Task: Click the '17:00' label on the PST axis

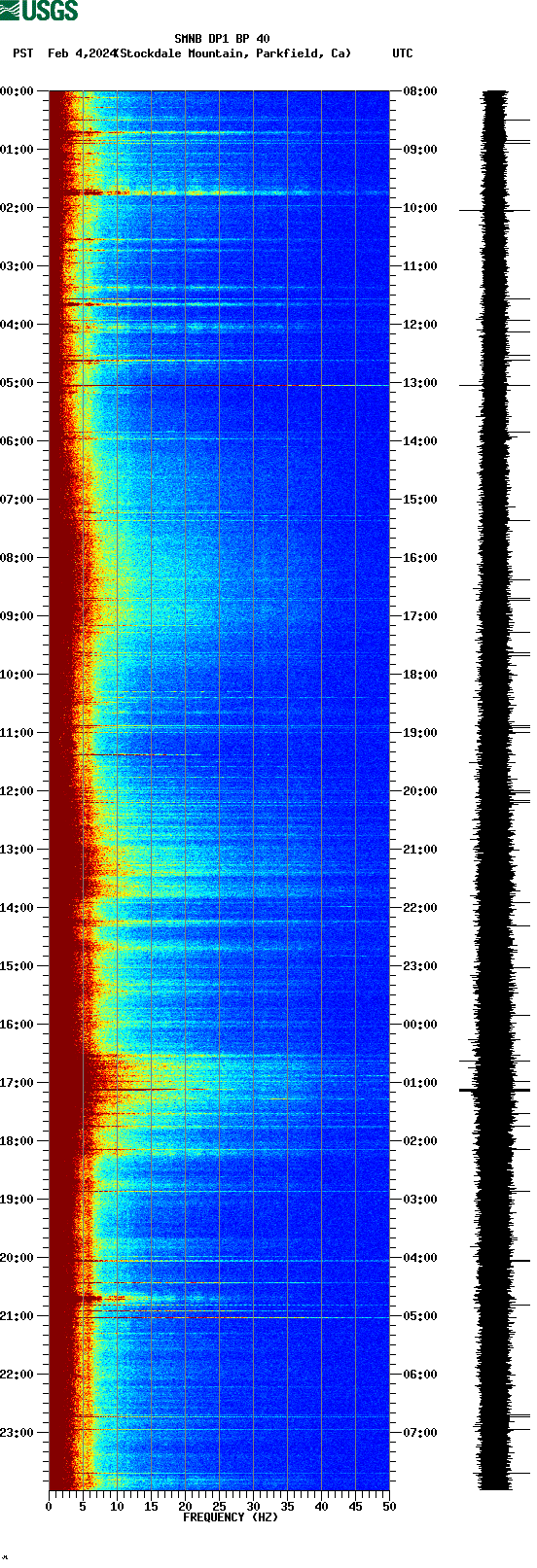Action: point(18,1083)
